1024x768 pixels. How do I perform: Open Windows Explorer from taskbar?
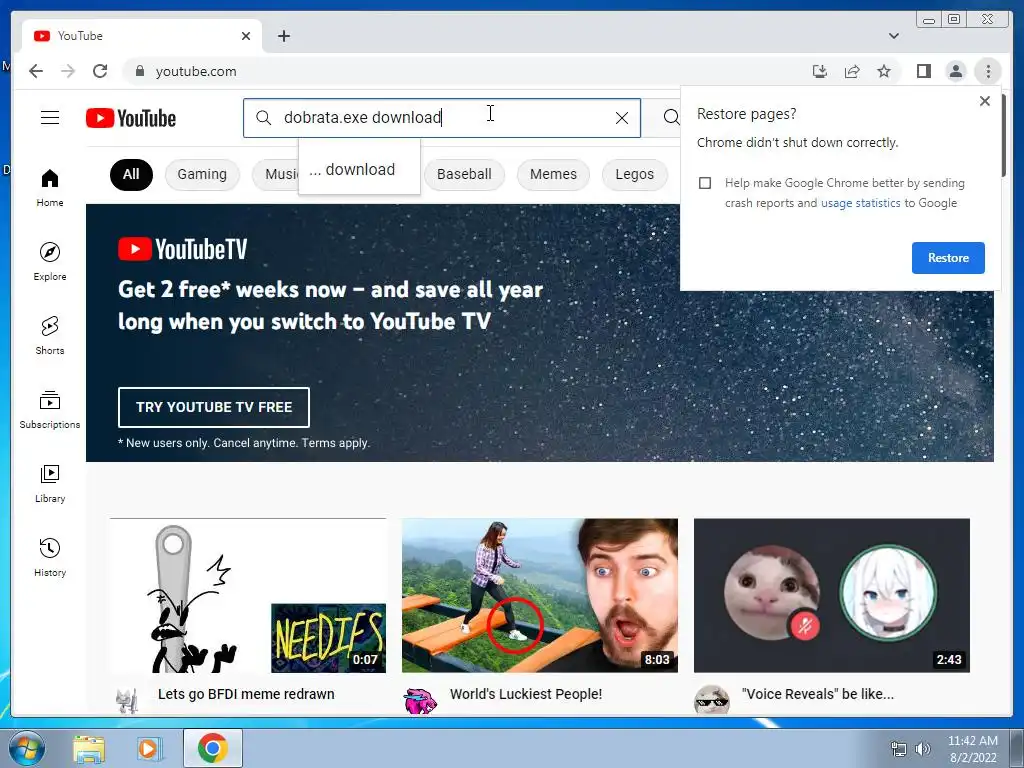(88, 749)
